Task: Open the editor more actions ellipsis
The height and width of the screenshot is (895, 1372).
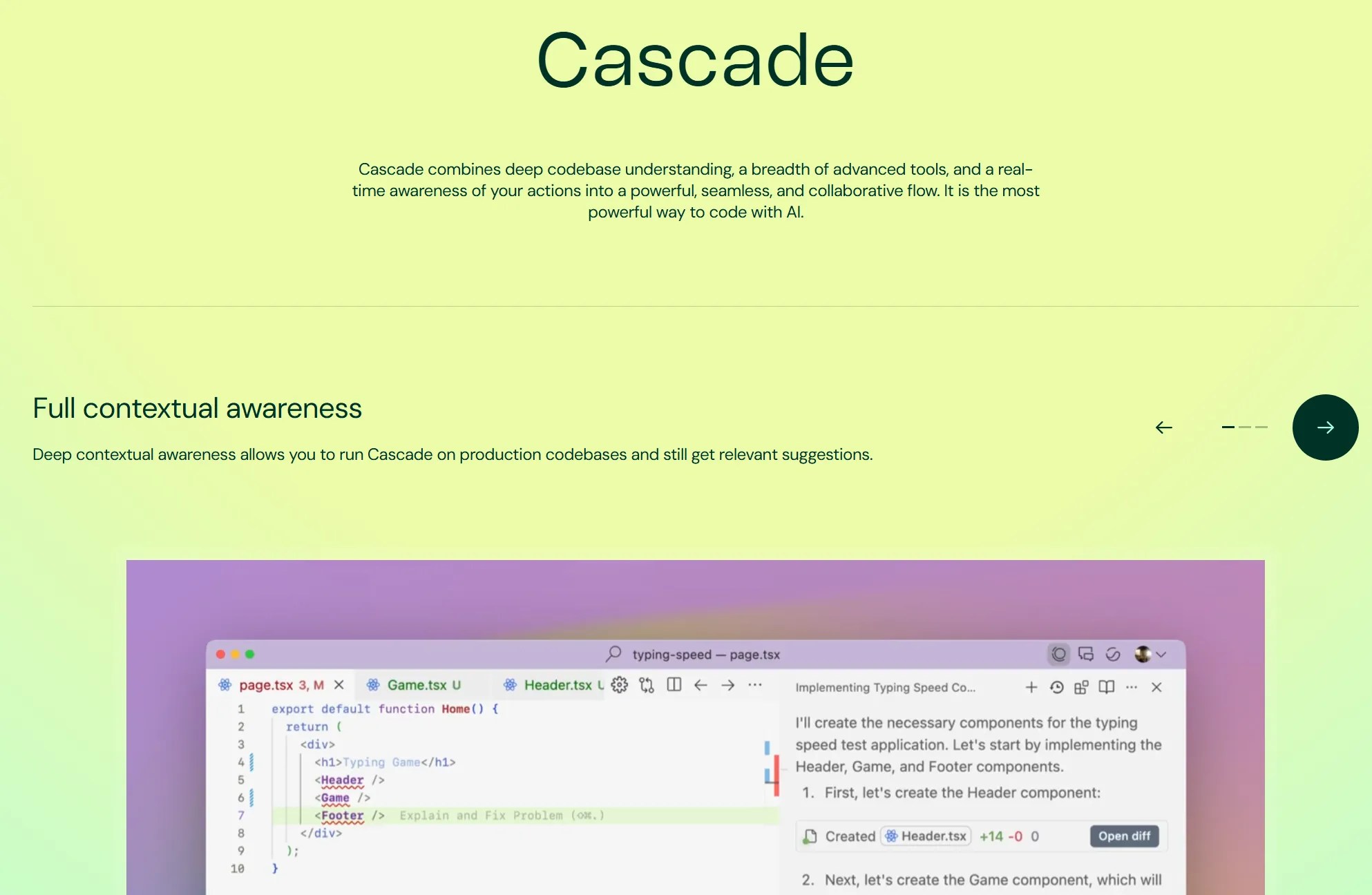Action: pyautogui.click(x=755, y=685)
